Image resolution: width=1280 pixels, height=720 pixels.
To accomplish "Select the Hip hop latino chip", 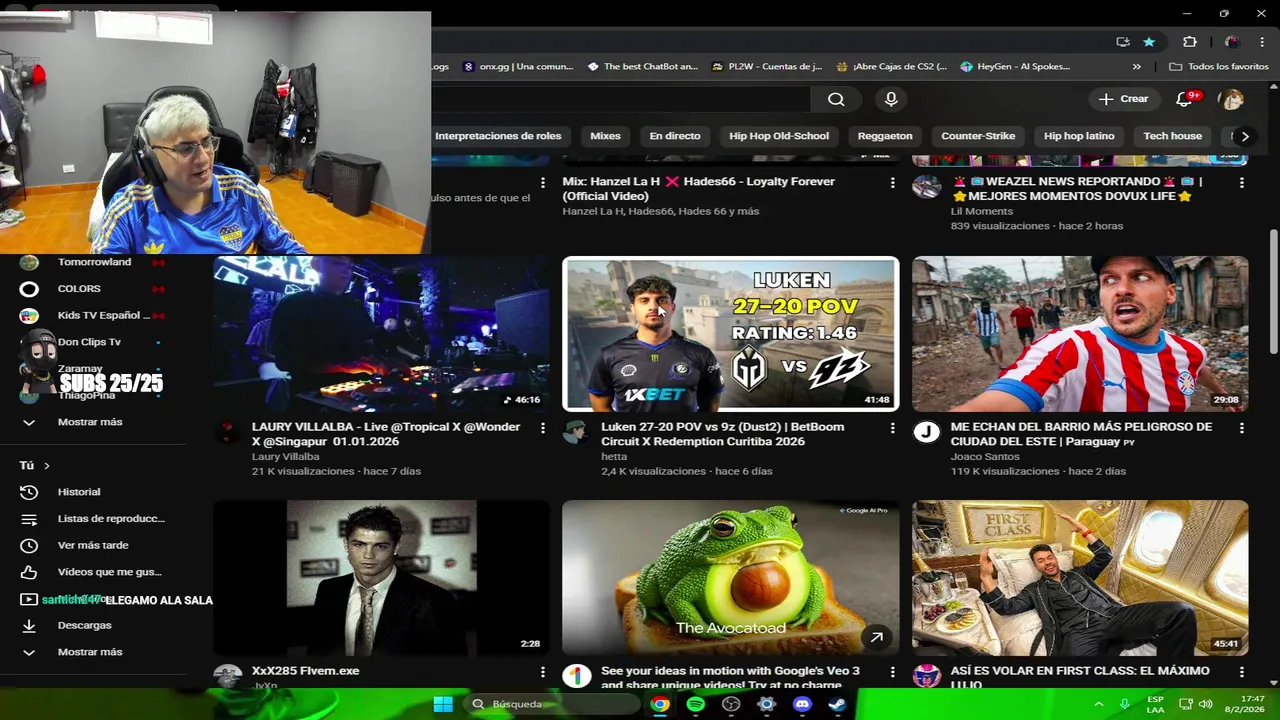I will tap(1079, 136).
